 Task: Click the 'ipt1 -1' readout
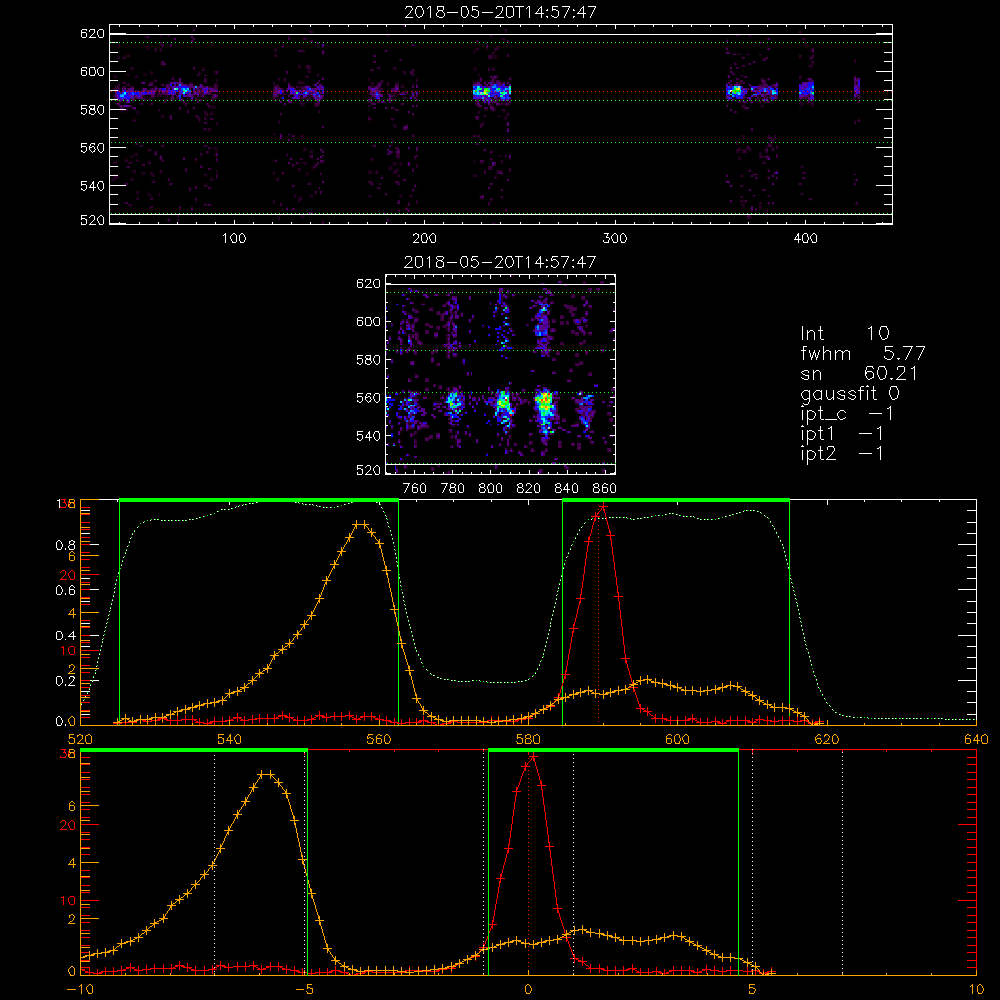[842, 434]
